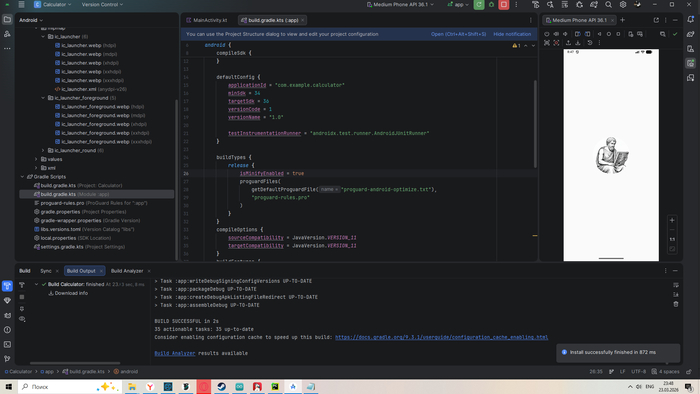Open app run configuration dropdown
This screenshot has width=700, height=394.
[x=458, y=4]
